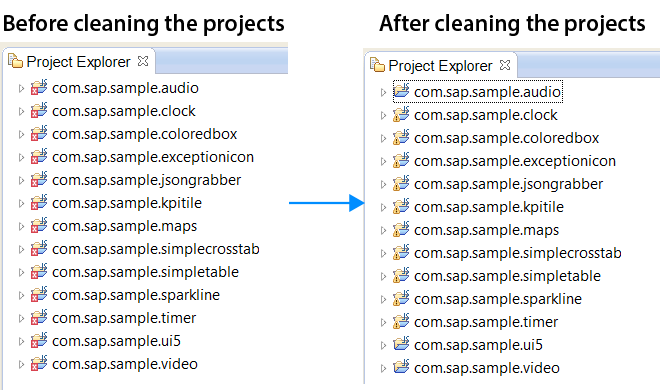The width and height of the screenshot is (660, 390).
Task: Expand com.sap.sample.video in the right explorer
Action: click(x=383, y=369)
